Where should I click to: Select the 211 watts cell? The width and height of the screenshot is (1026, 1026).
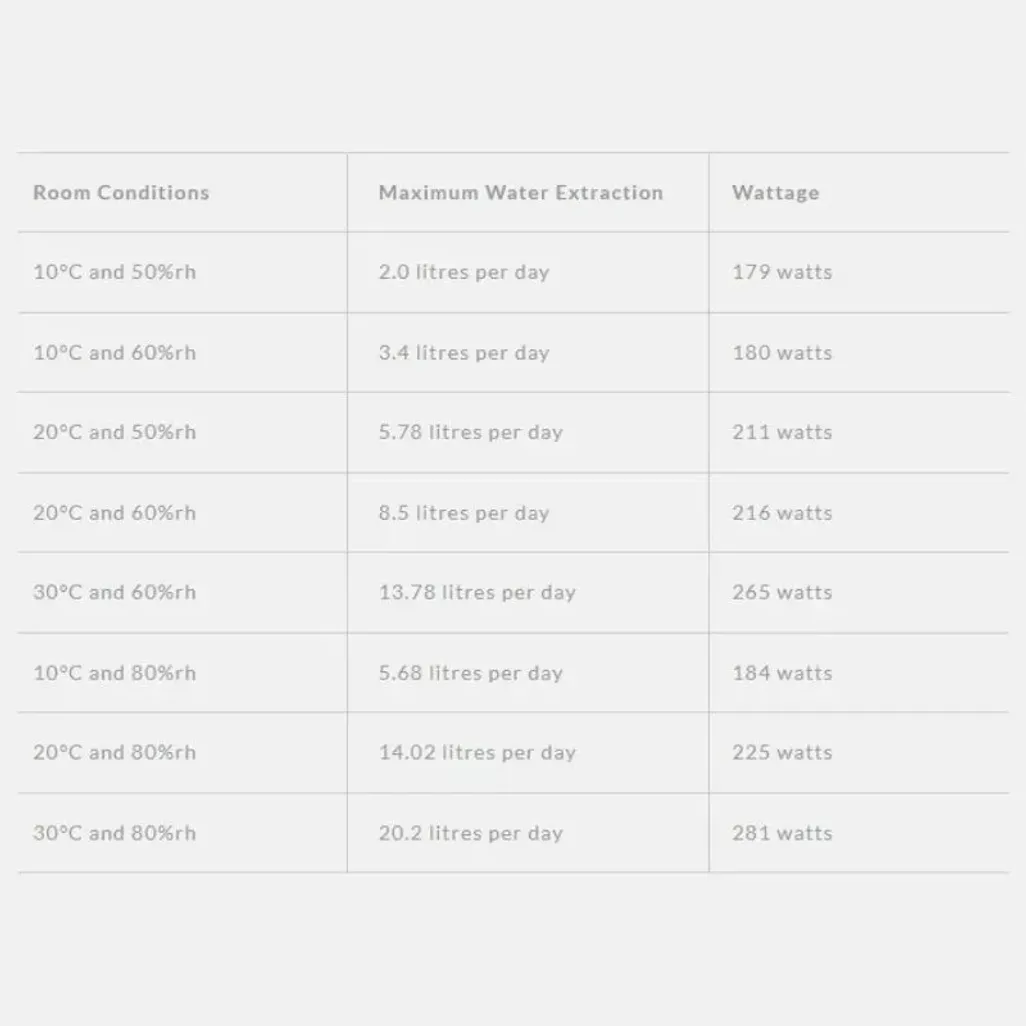pos(782,433)
